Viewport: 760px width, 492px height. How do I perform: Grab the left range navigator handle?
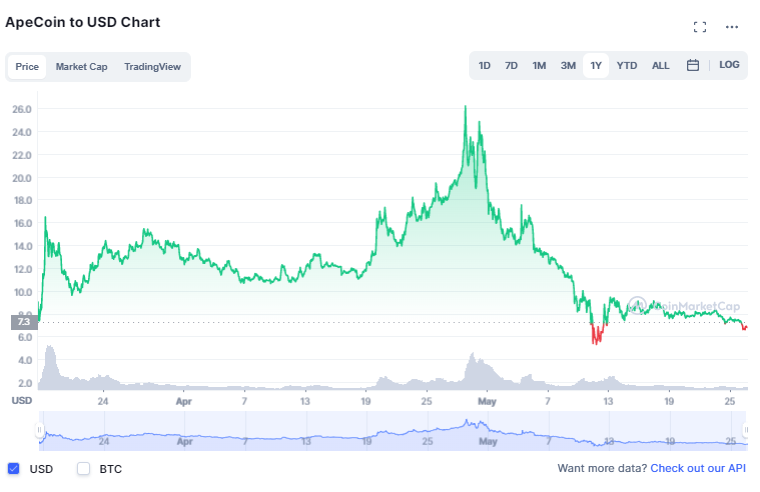click(x=39, y=430)
